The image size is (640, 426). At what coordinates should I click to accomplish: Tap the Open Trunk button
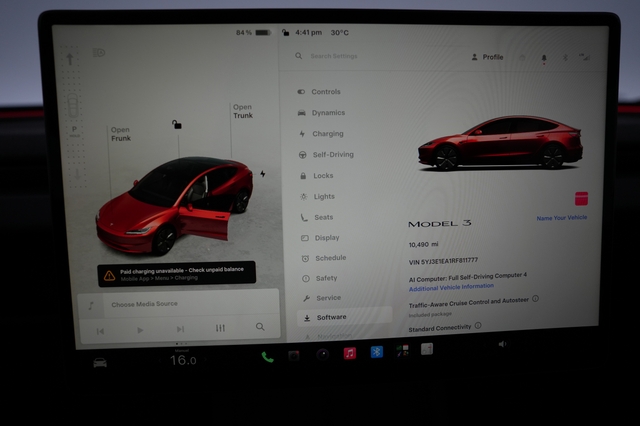click(243, 111)
